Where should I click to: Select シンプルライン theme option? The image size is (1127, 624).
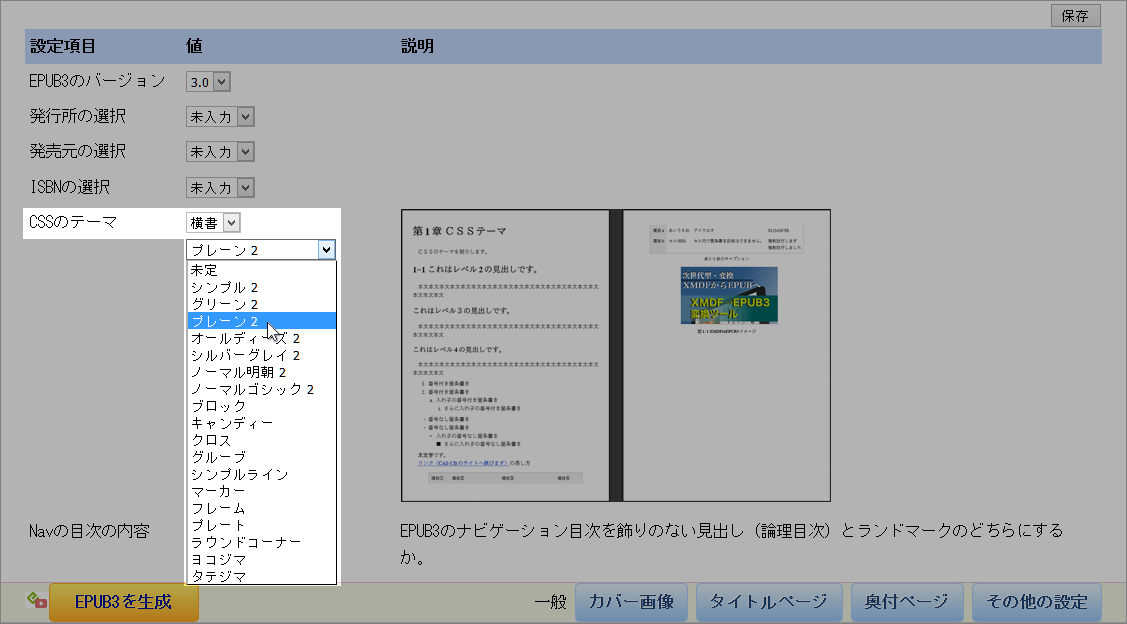[261, 474]
